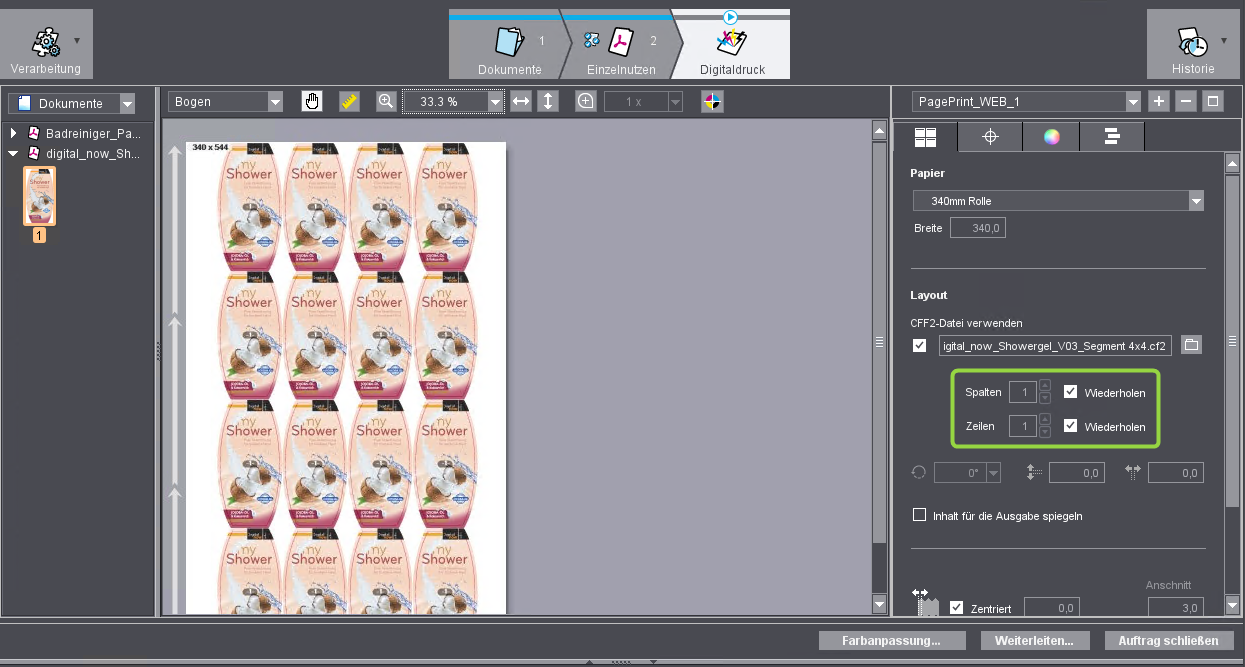The height and width of the screenshot is (667, 1245).
Task: Select the zoom magnifier tool
Action: click(x=386, y=100)
